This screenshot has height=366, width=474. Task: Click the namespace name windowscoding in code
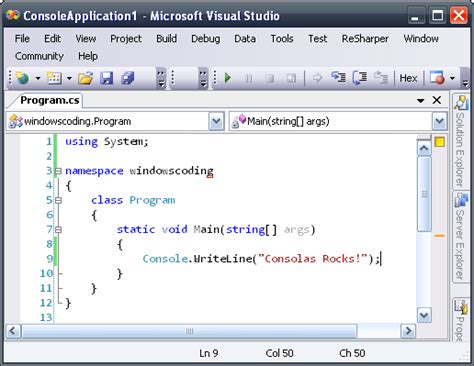click(x=171, y=171)
